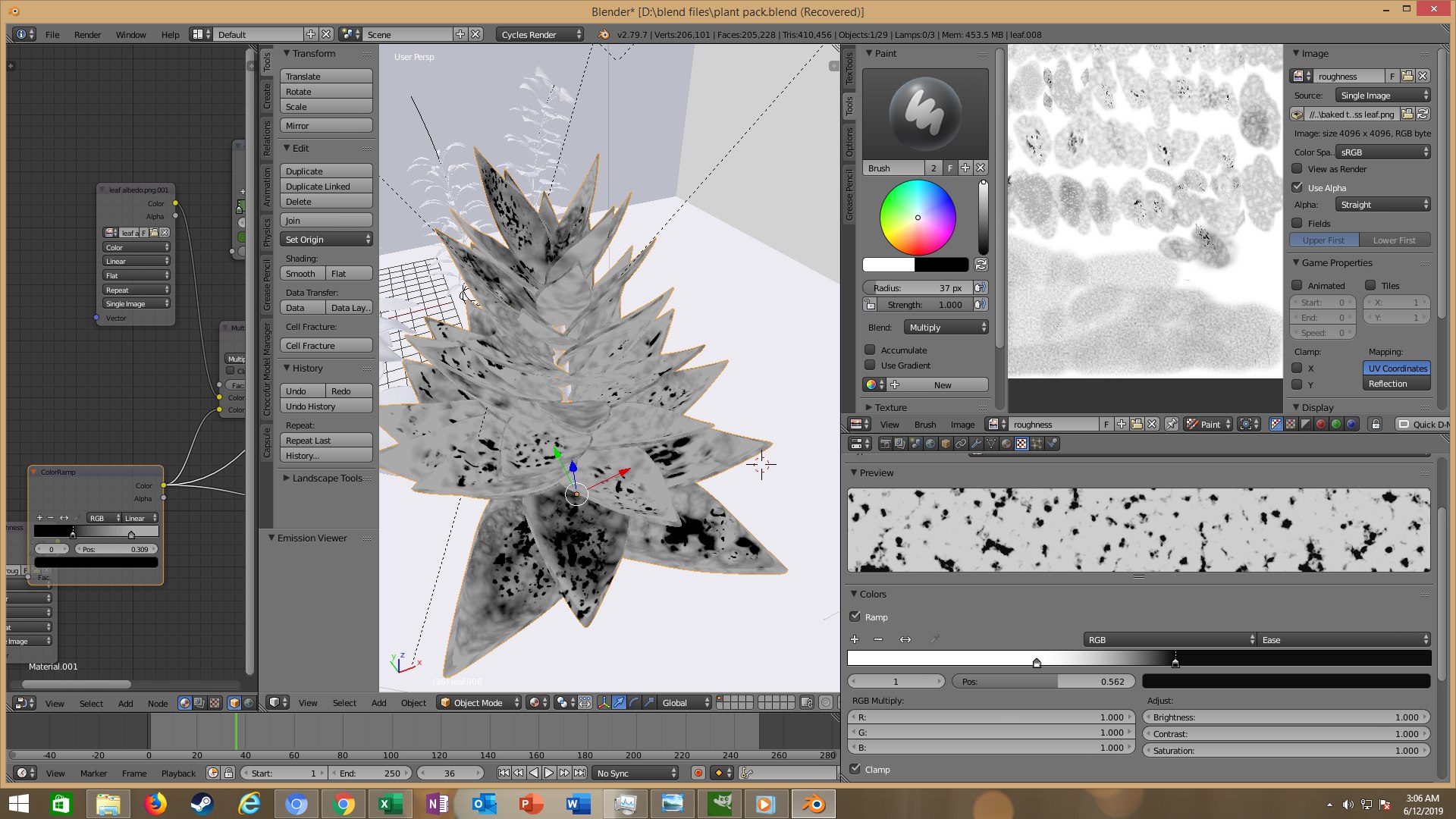Click the pin image icon in editor header
Image resolution: width=1456 pixels, height=819 pixels.
(1171, 425)
